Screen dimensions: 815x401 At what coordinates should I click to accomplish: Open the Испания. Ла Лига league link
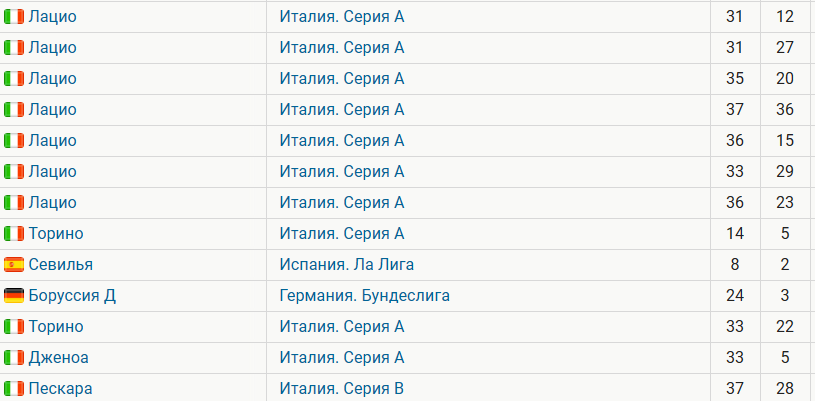[x=347, y=265]
